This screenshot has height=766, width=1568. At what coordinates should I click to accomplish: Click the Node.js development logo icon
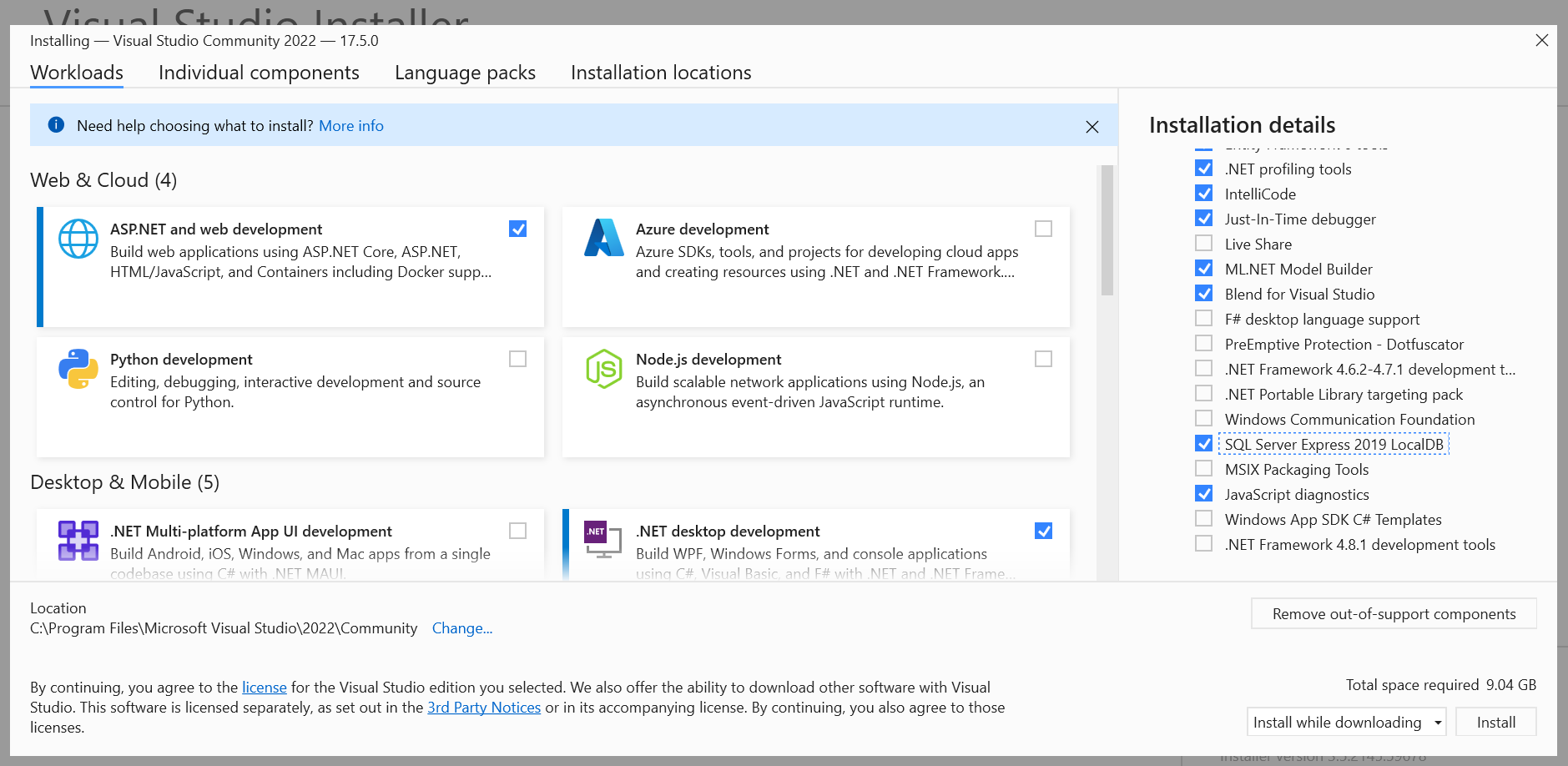click(604, 369)
